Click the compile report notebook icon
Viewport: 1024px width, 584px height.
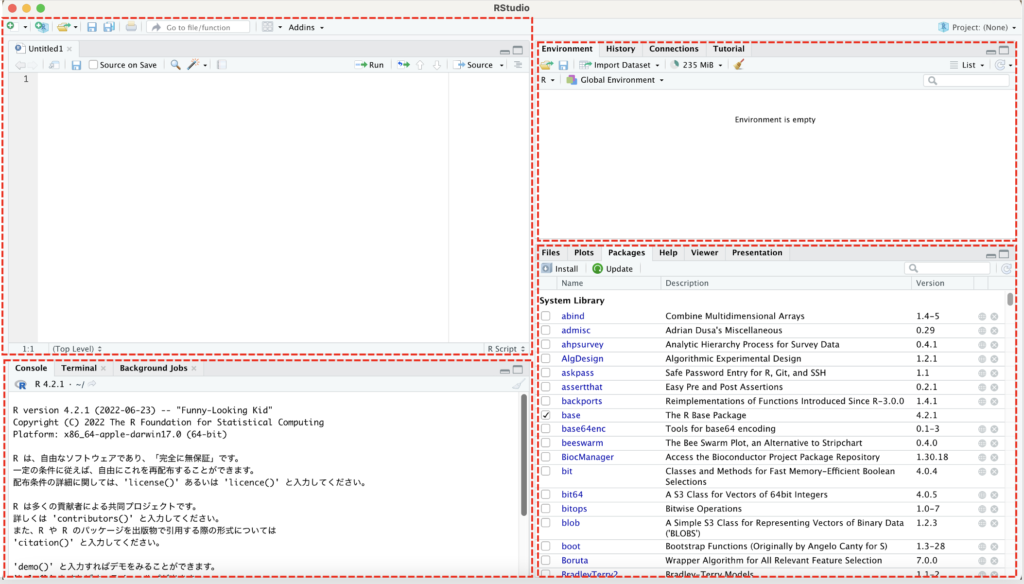221,65
